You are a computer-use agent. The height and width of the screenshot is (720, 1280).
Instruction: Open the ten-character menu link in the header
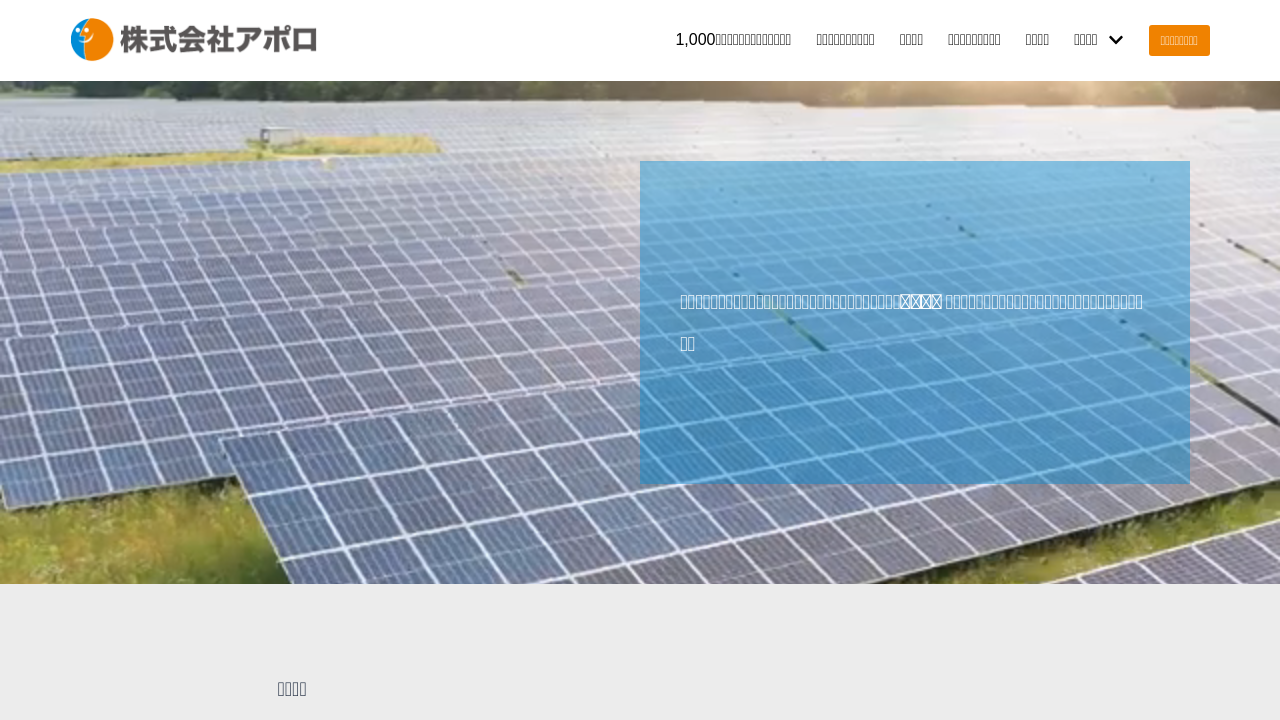coord(974,40)
